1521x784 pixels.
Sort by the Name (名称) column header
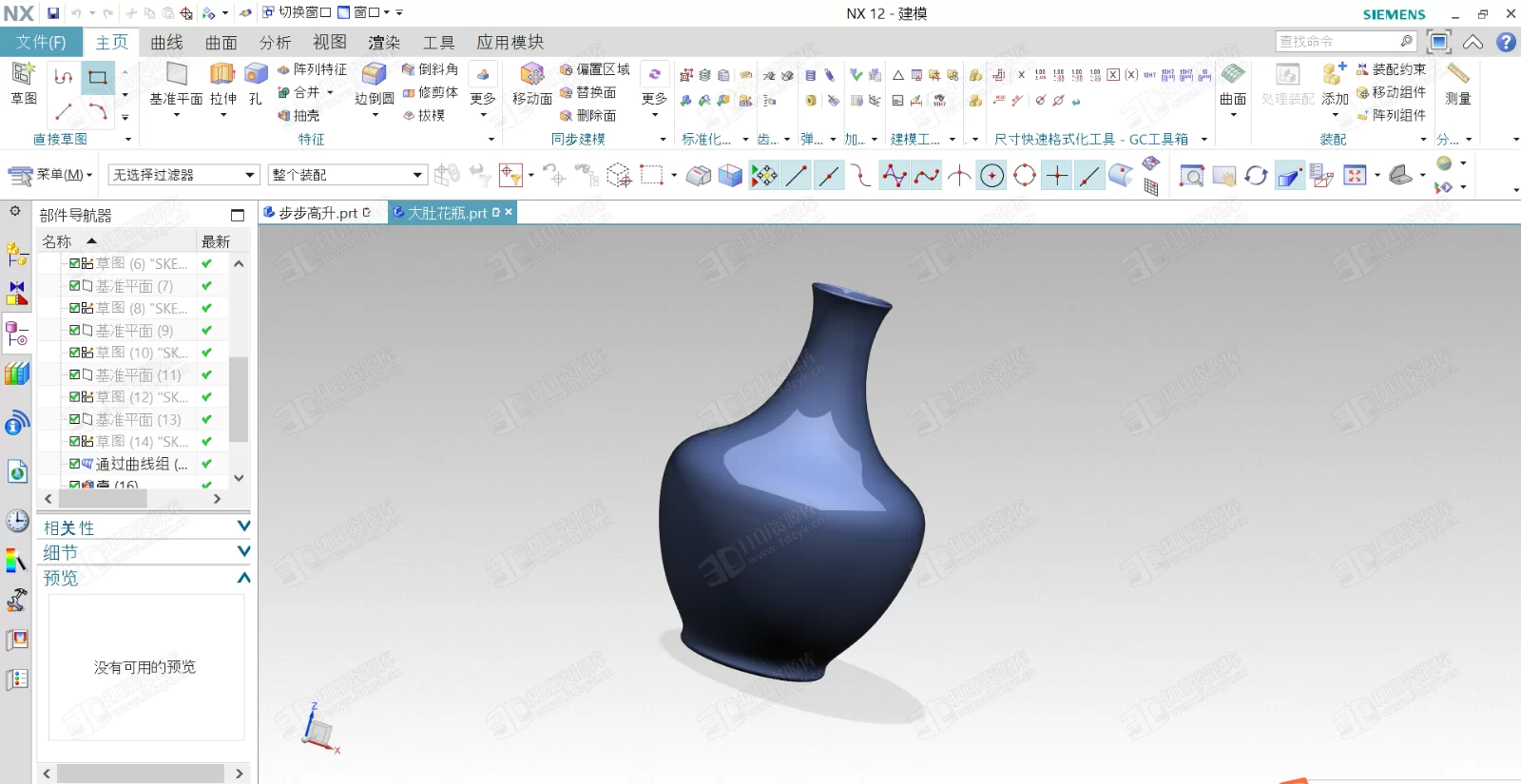click(116, 241)
